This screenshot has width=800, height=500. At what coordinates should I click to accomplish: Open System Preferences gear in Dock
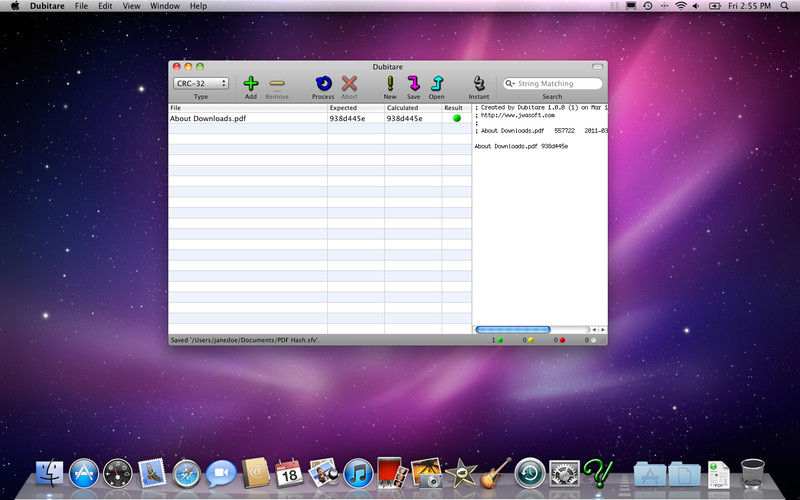pyautogui.click(x=564, y=473)
